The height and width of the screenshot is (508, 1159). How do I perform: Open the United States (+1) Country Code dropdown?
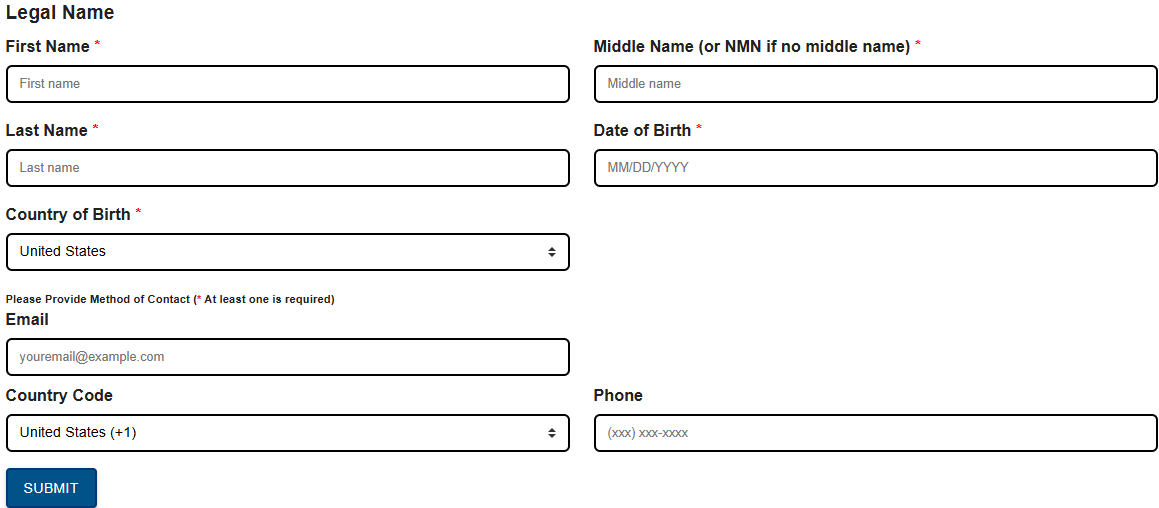(x=288, y=433)
